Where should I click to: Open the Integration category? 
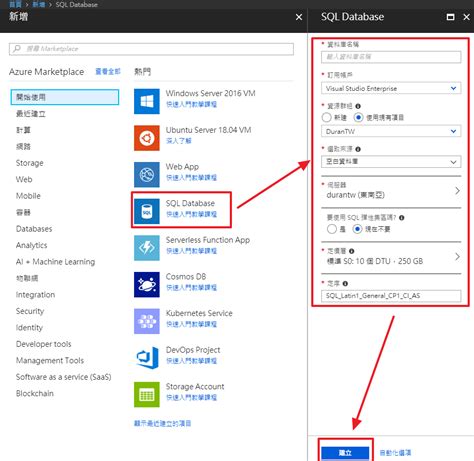tap(35, 295)
